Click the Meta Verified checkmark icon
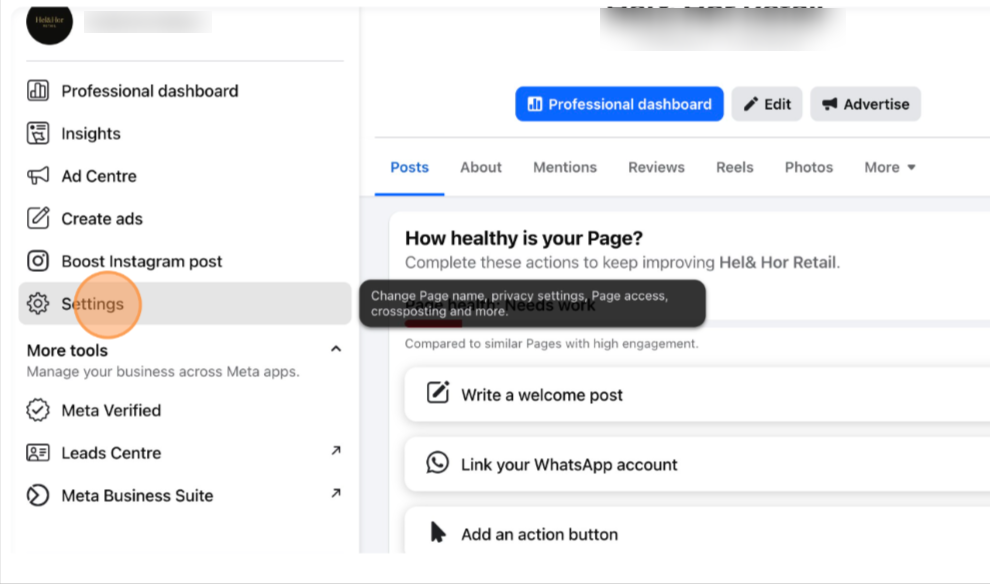This screenshot has height=584, width=990. point(37,410)
